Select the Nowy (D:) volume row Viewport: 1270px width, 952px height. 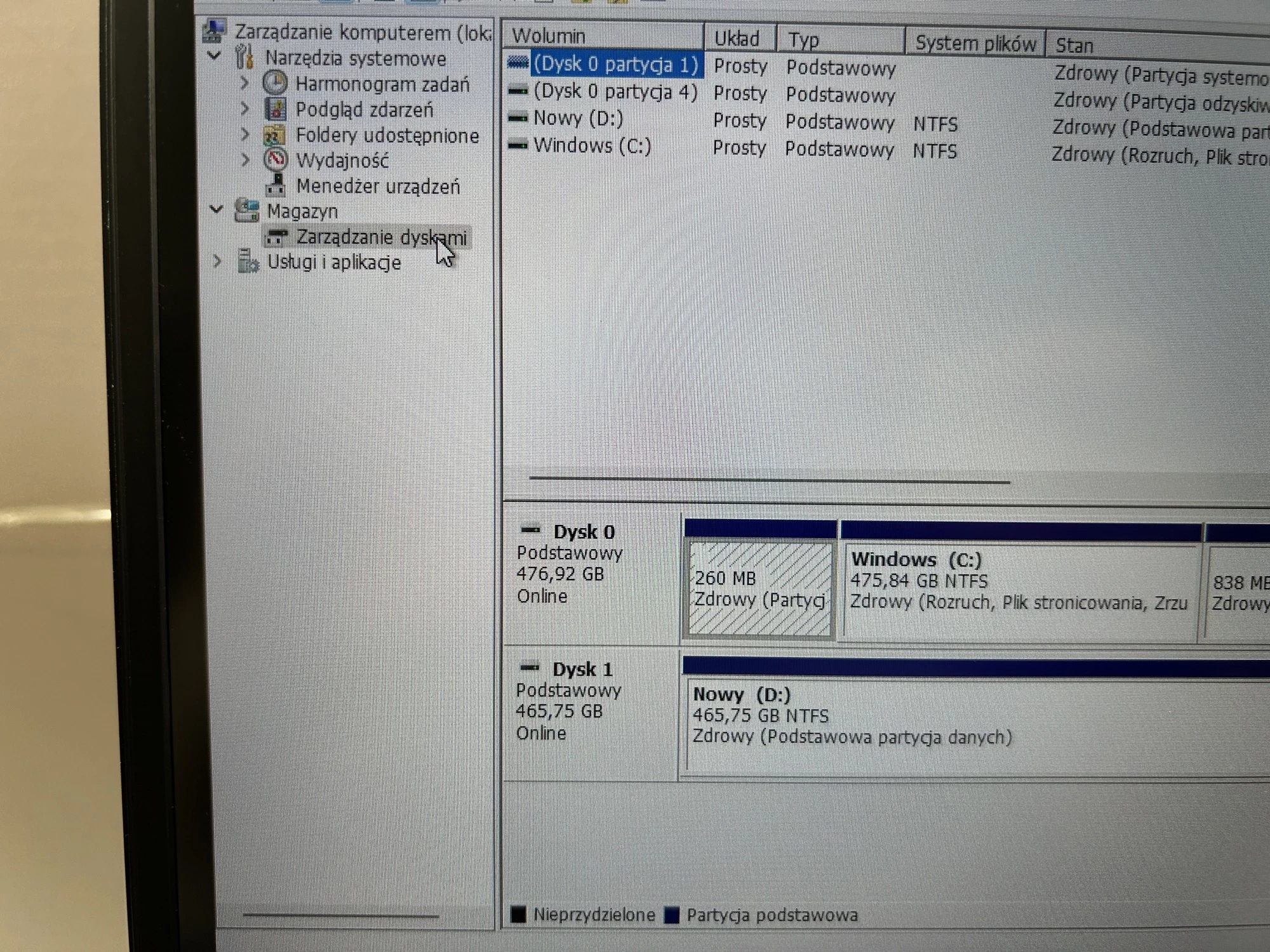click(x=578, y=118)
